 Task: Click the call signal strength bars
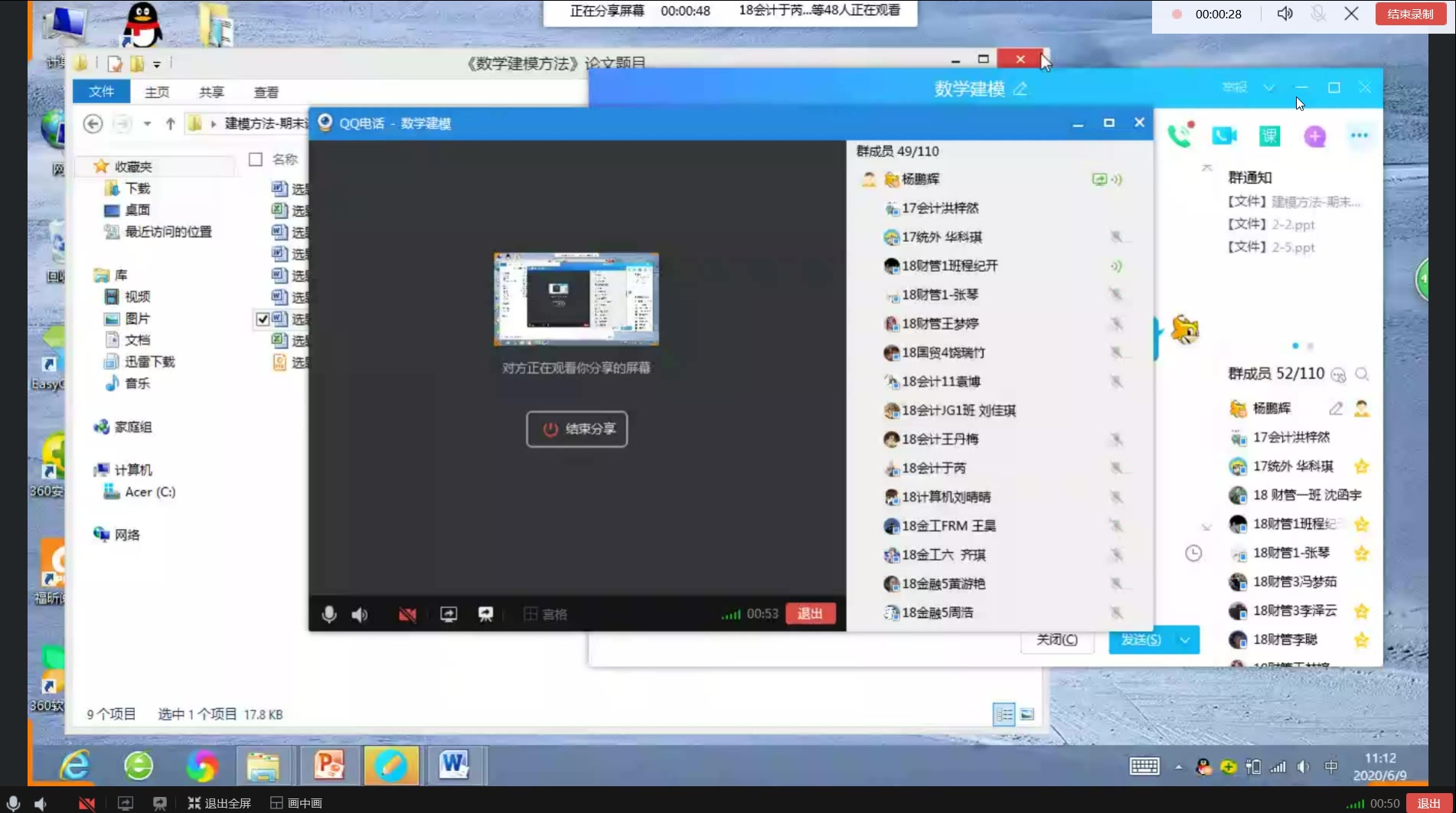click(x=730, y=613)
